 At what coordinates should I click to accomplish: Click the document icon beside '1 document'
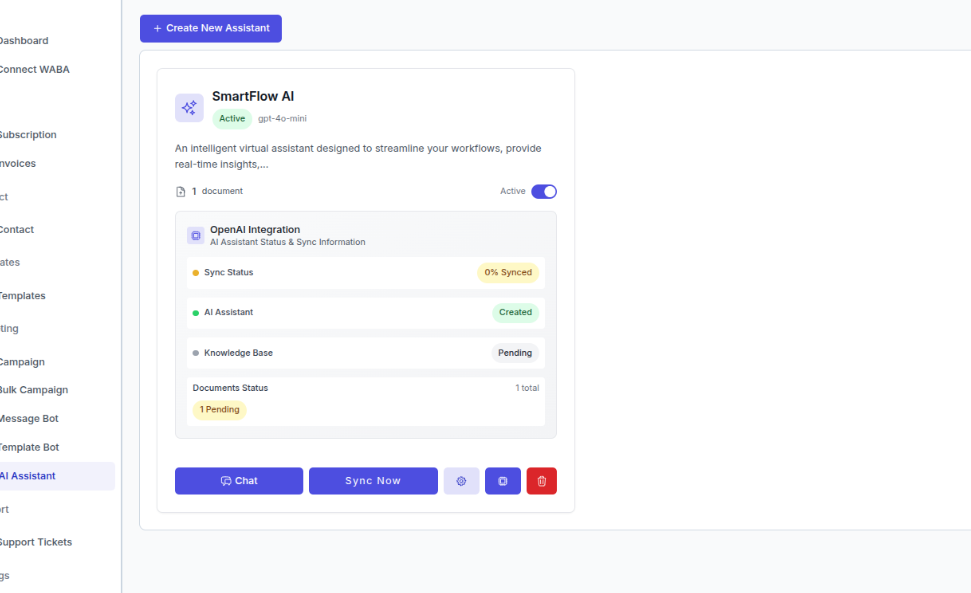(182, 190)
